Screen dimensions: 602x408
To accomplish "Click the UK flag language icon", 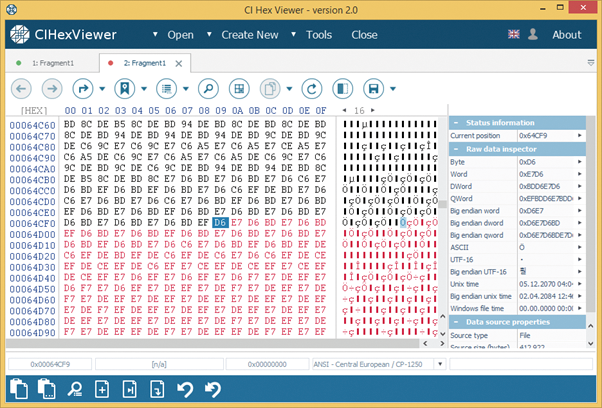I will click(513, 34).
